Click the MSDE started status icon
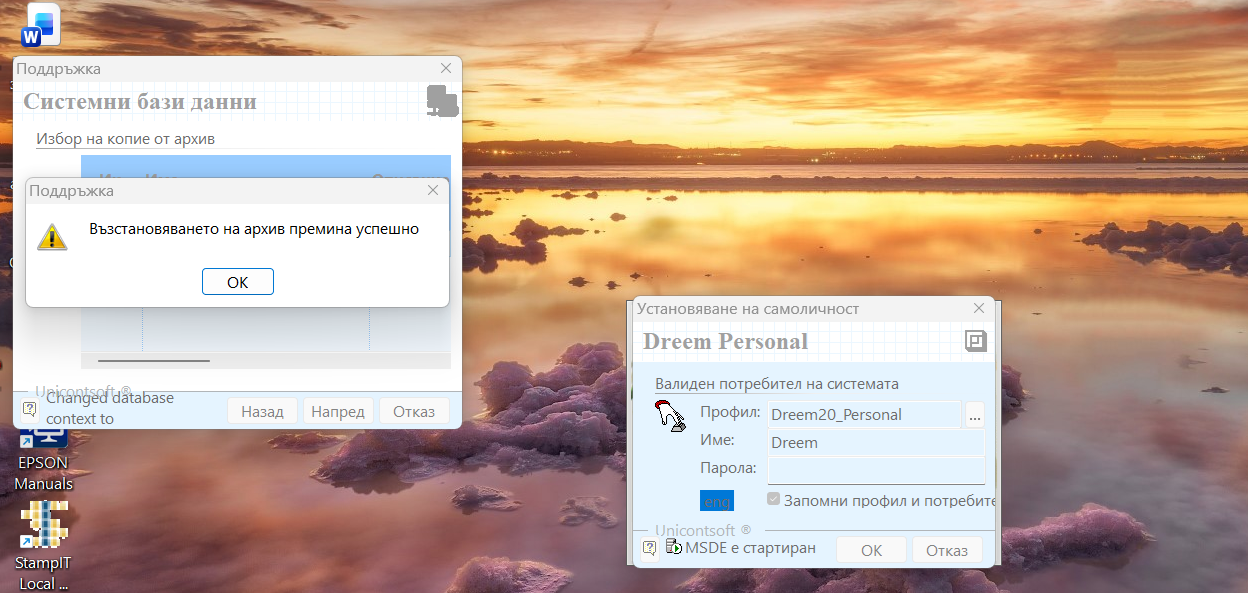This screenshot has height=593, width=1248. pos(675,548)
